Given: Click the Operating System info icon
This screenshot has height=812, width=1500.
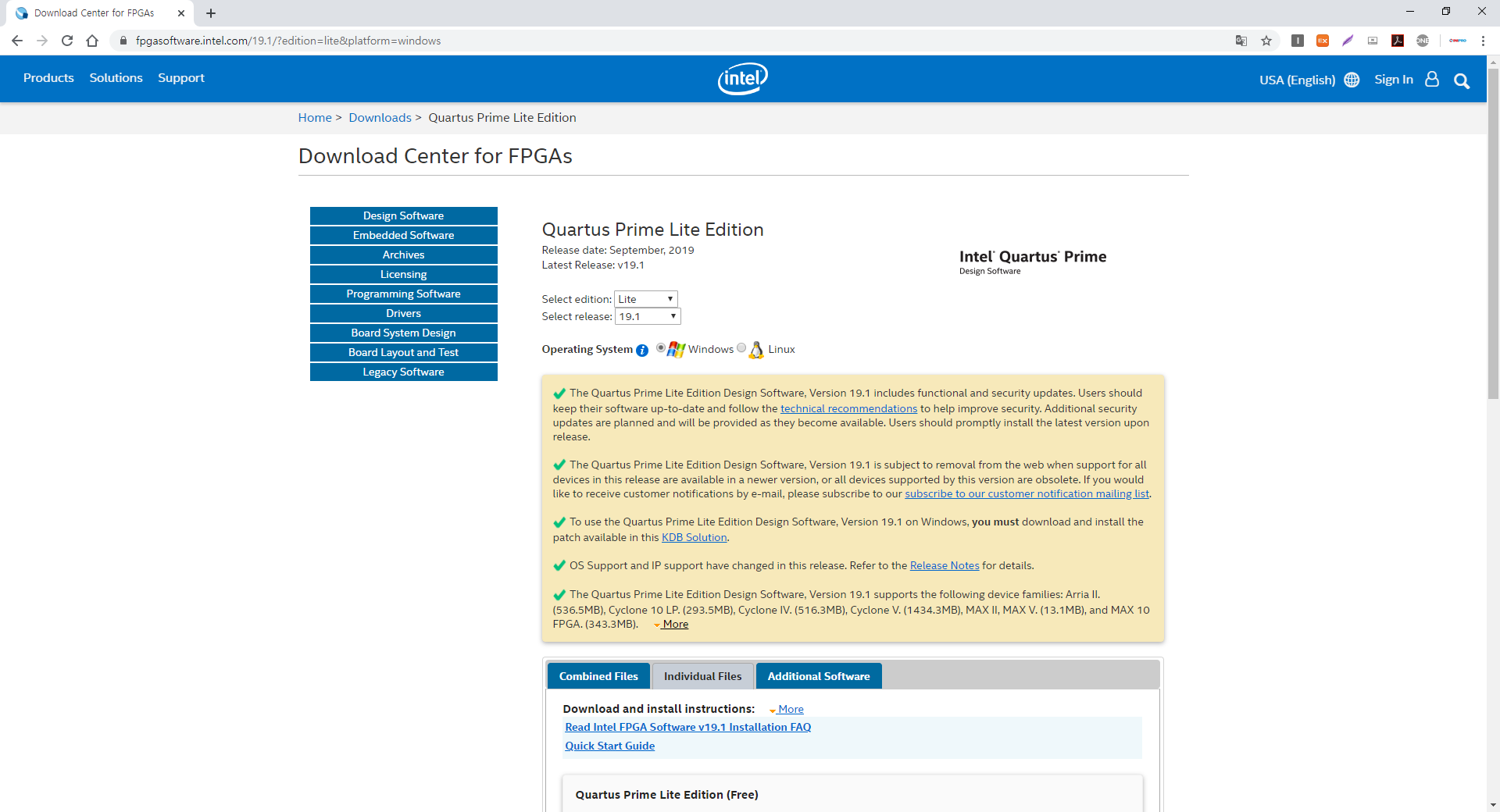Looking at the screenshot, I should coord(642,351).
